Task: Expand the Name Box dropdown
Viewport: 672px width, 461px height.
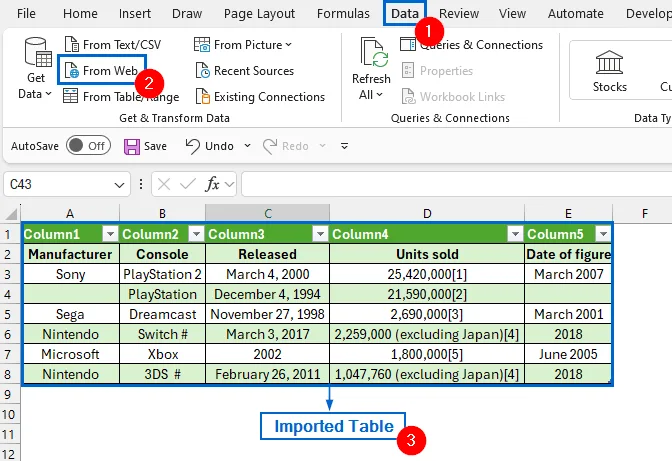Action: pyautogui.click(x=119, y=185)
